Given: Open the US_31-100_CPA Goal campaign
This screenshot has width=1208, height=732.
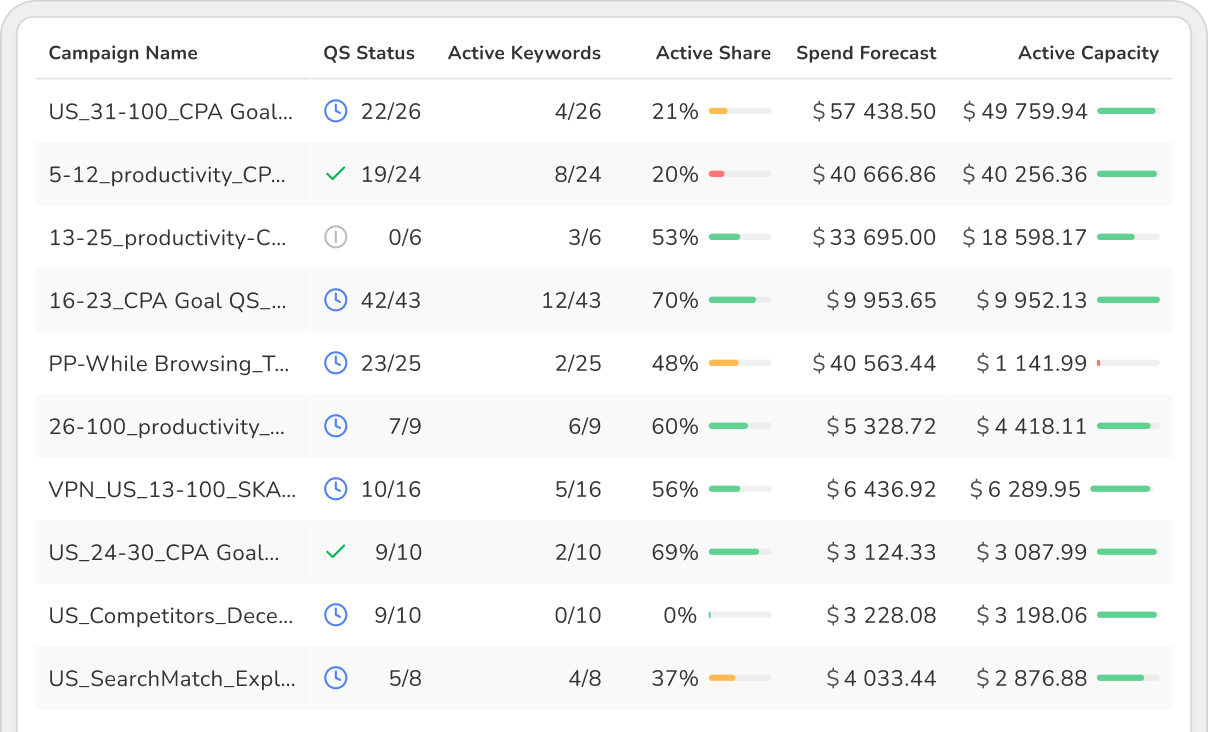Looking at the screenshot, I should [171, 111].
